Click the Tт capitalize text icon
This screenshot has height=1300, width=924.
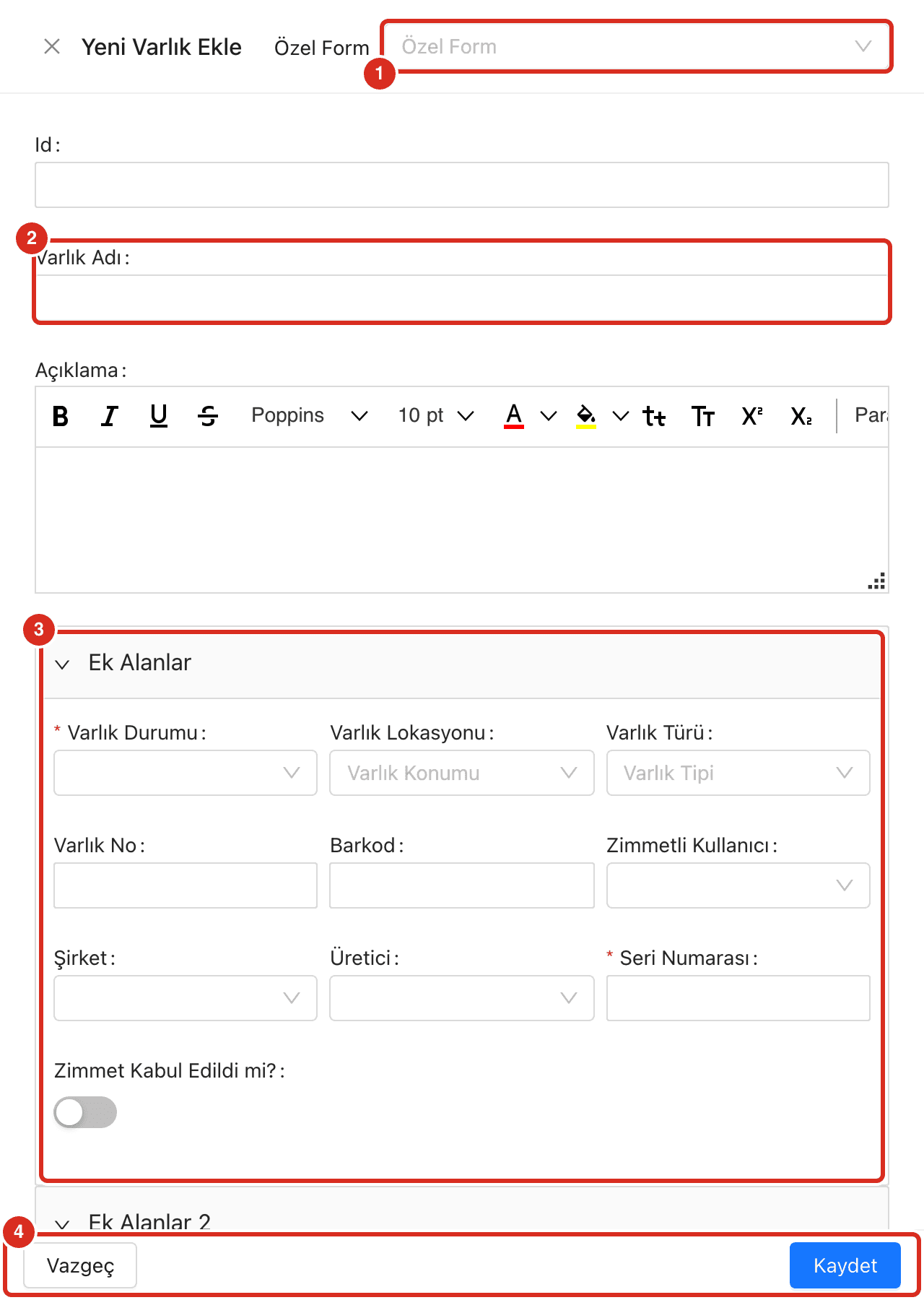pos(703,416)
